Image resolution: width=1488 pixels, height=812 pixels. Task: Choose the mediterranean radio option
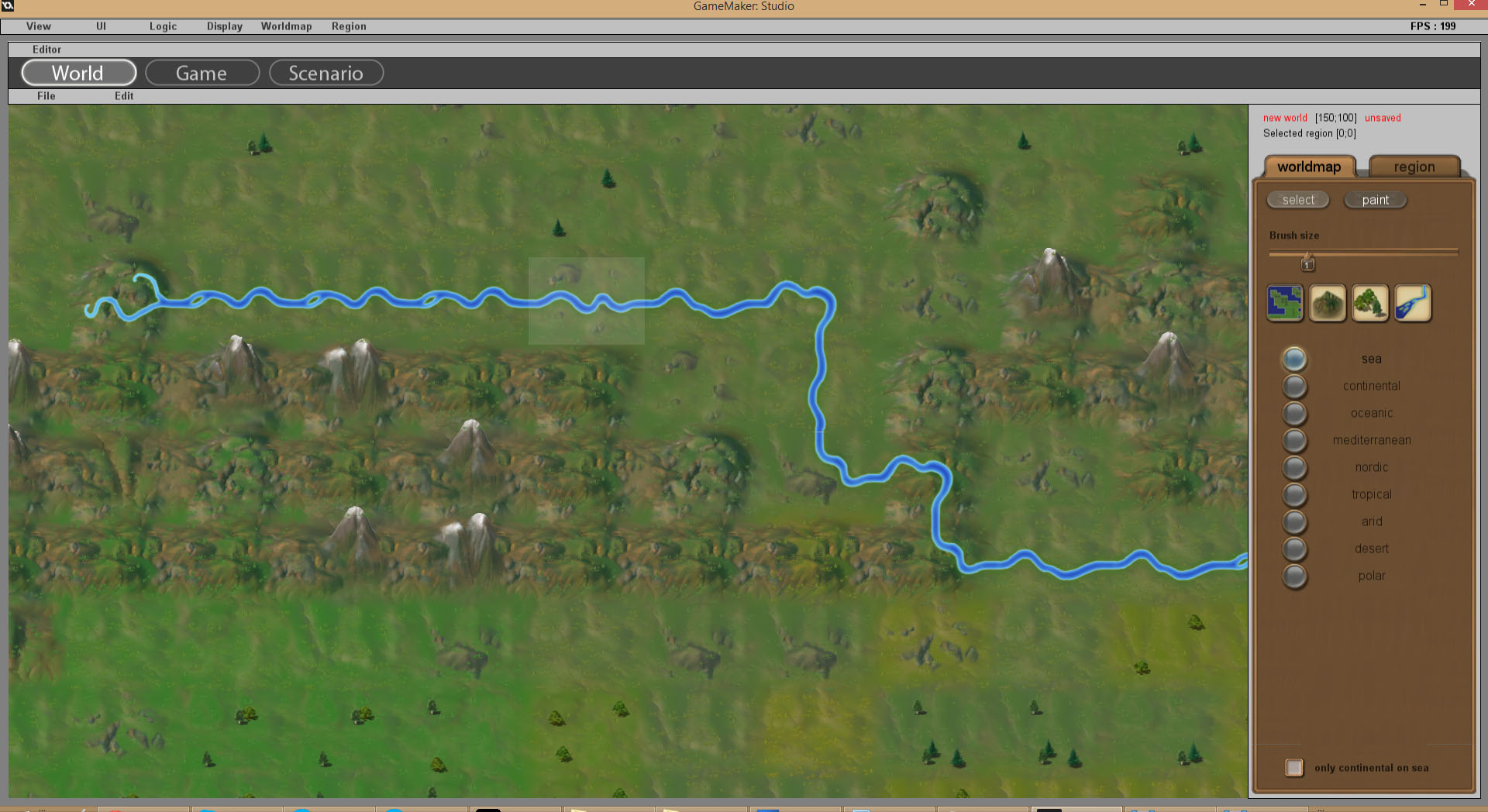pos(1294,440)
